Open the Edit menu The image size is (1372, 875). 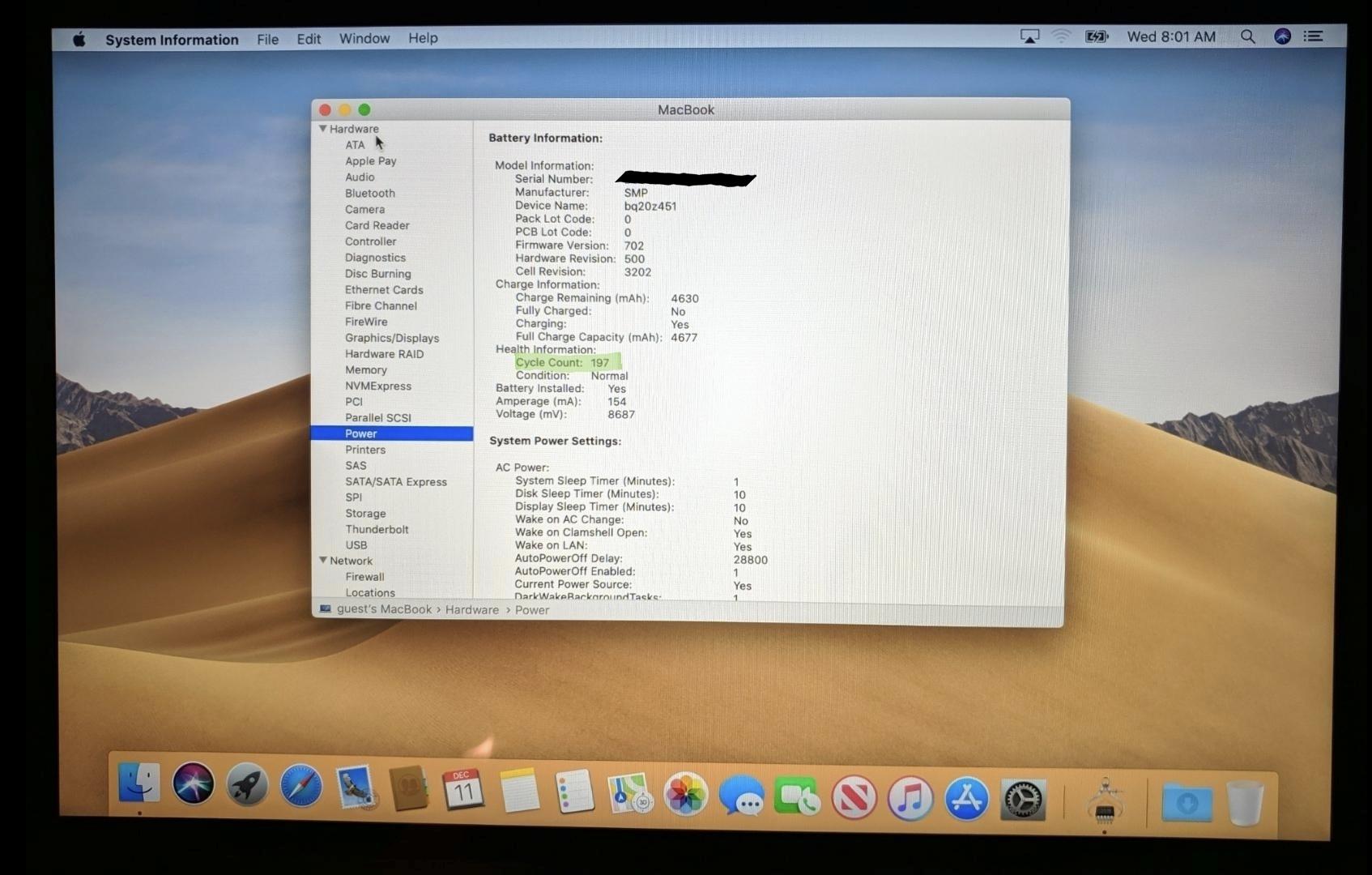(309, 39)
